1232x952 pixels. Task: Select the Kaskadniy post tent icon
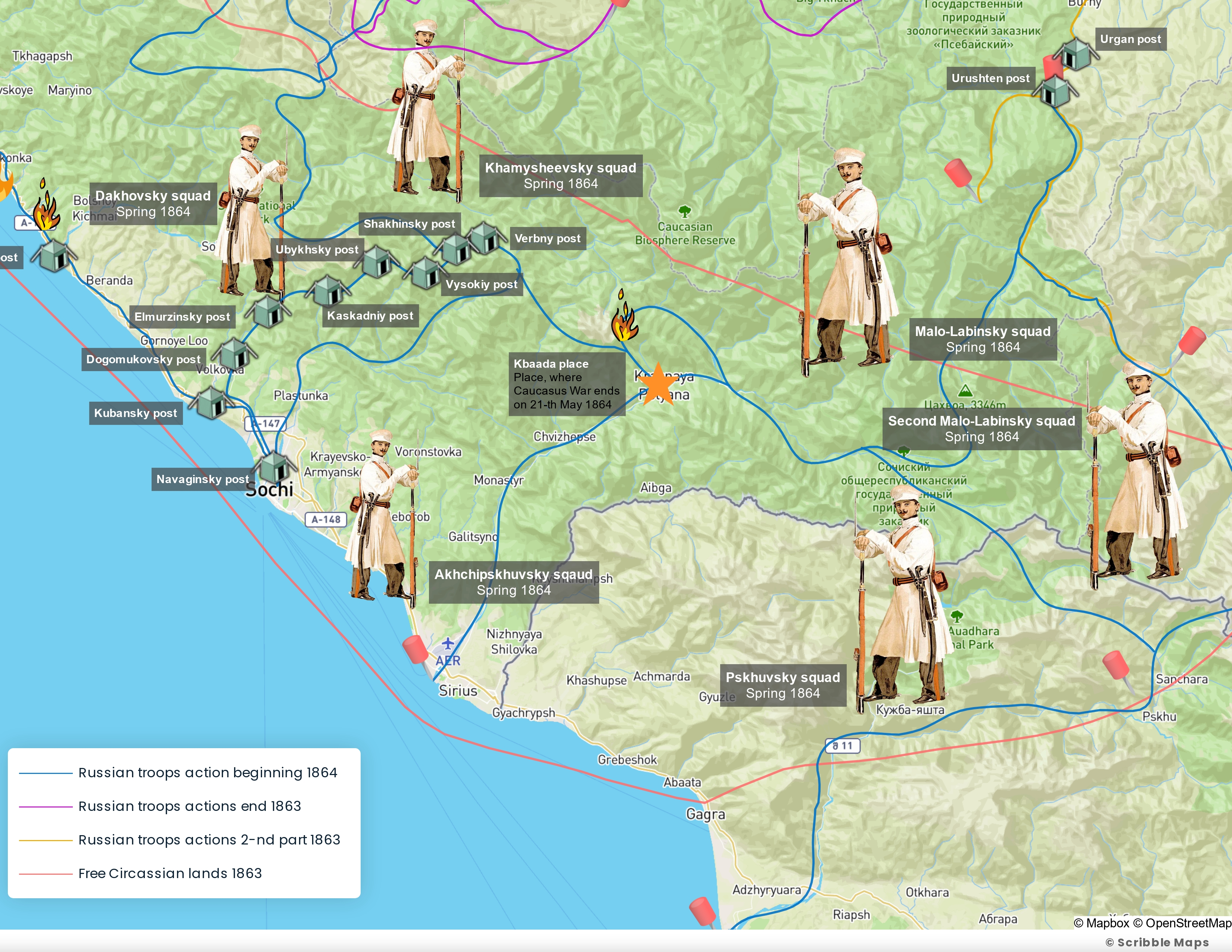327,291
